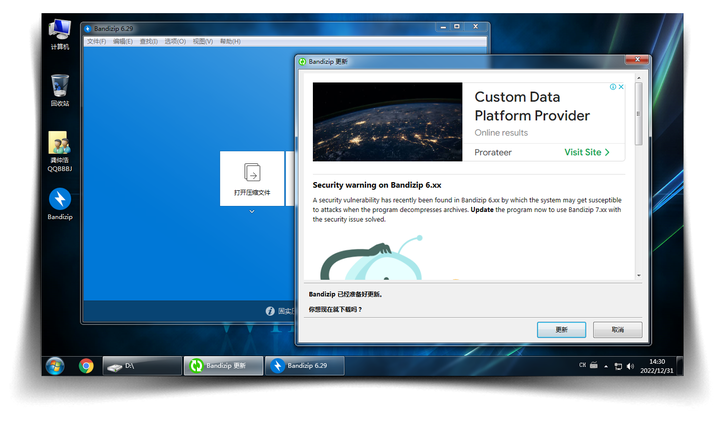This screenshot has height=427, width=720.
Task: Click the Bandizip 6.29 title bar icon
Action: pyautogui.click(x=88, y=28)
